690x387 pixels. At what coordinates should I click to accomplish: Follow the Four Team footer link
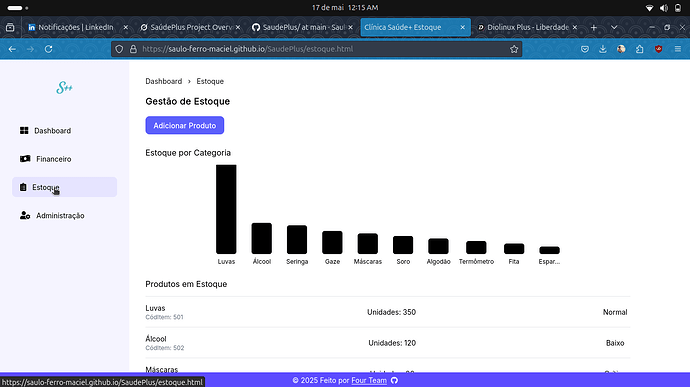pyautogui.click(x=369, y=380)
